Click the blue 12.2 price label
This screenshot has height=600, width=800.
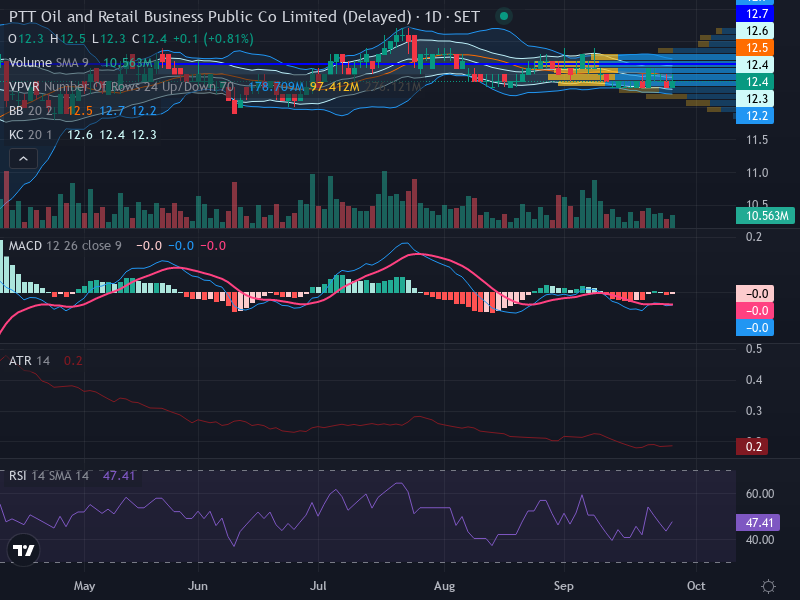755,116
